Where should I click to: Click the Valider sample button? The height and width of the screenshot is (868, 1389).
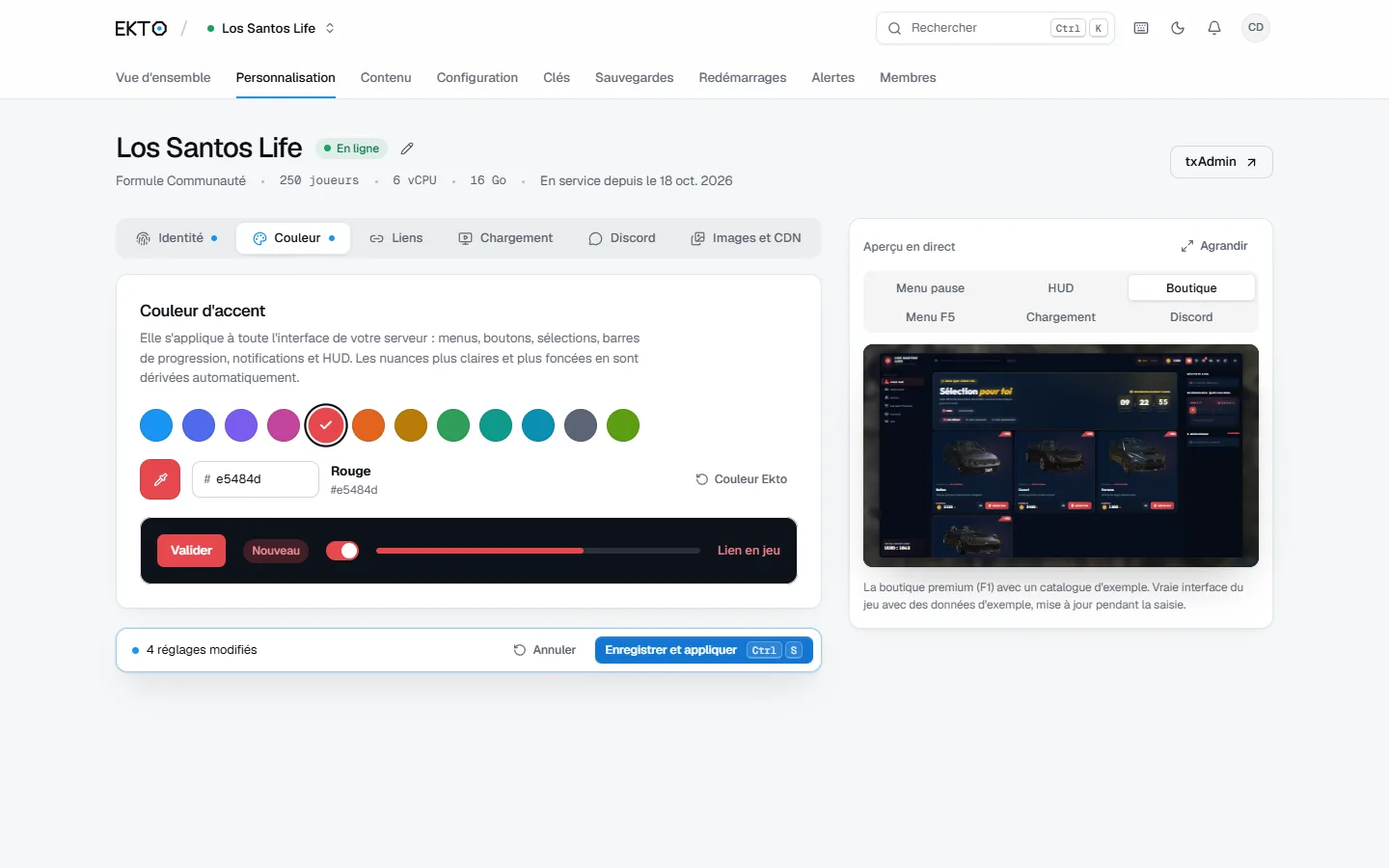(x=191, y=551)
